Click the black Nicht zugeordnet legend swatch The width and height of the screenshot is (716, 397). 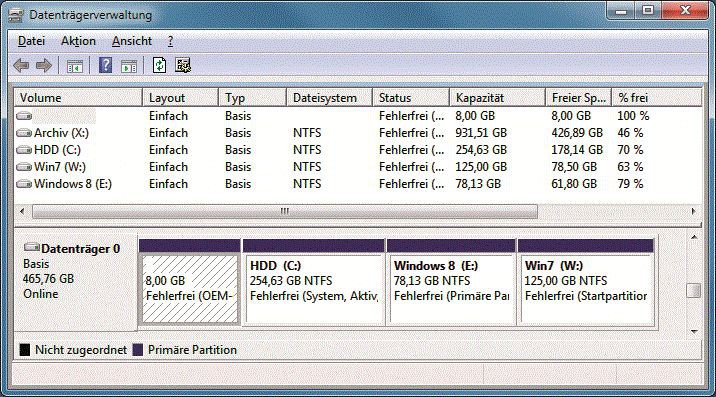25,350
